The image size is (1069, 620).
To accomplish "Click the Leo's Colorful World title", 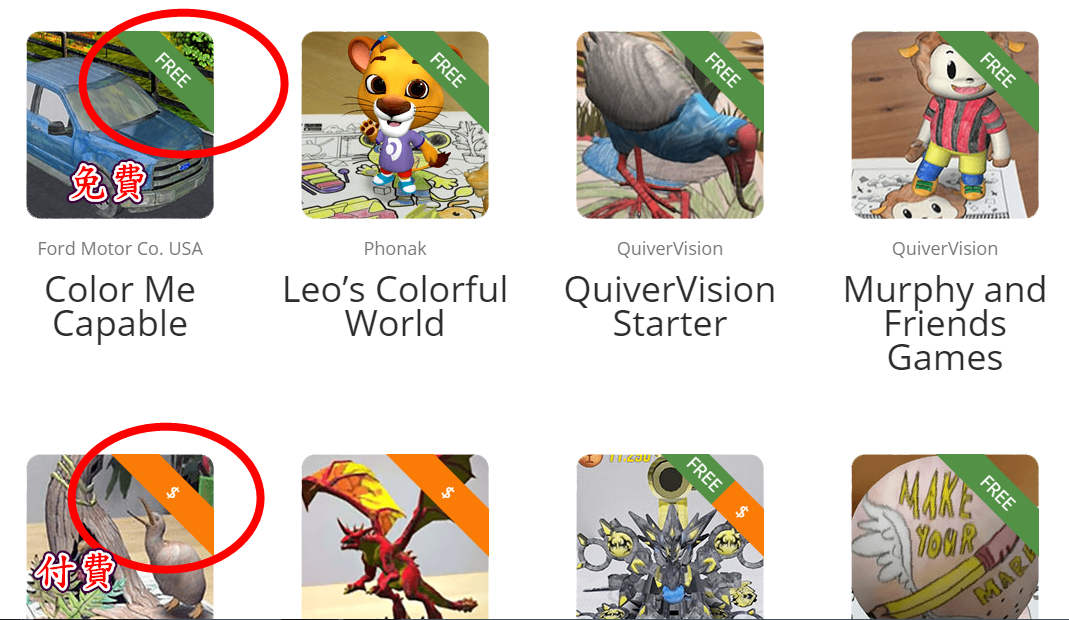I will click(x=395, y=306).
